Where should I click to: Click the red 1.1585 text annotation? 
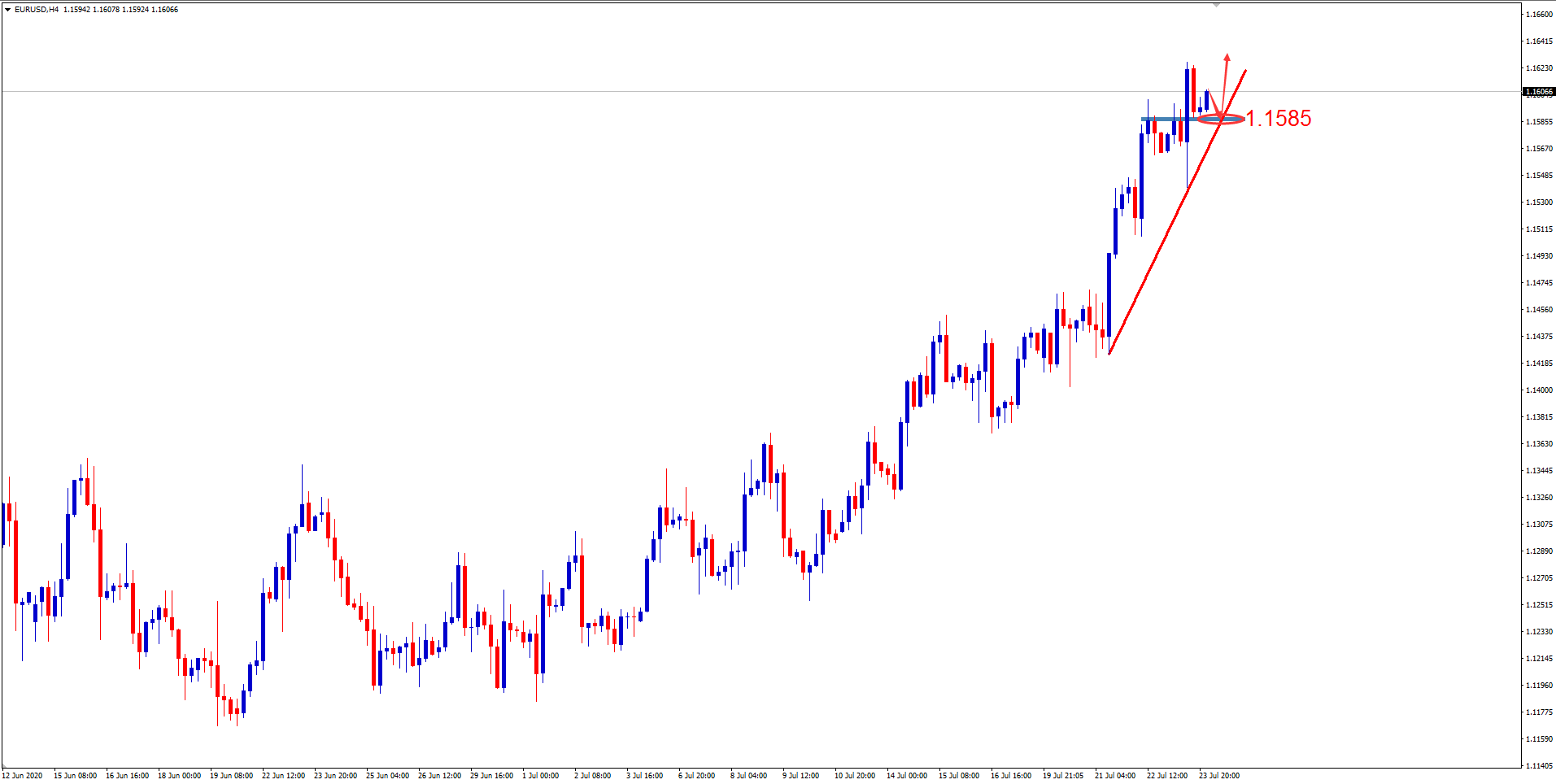(x=1278, y=119)
